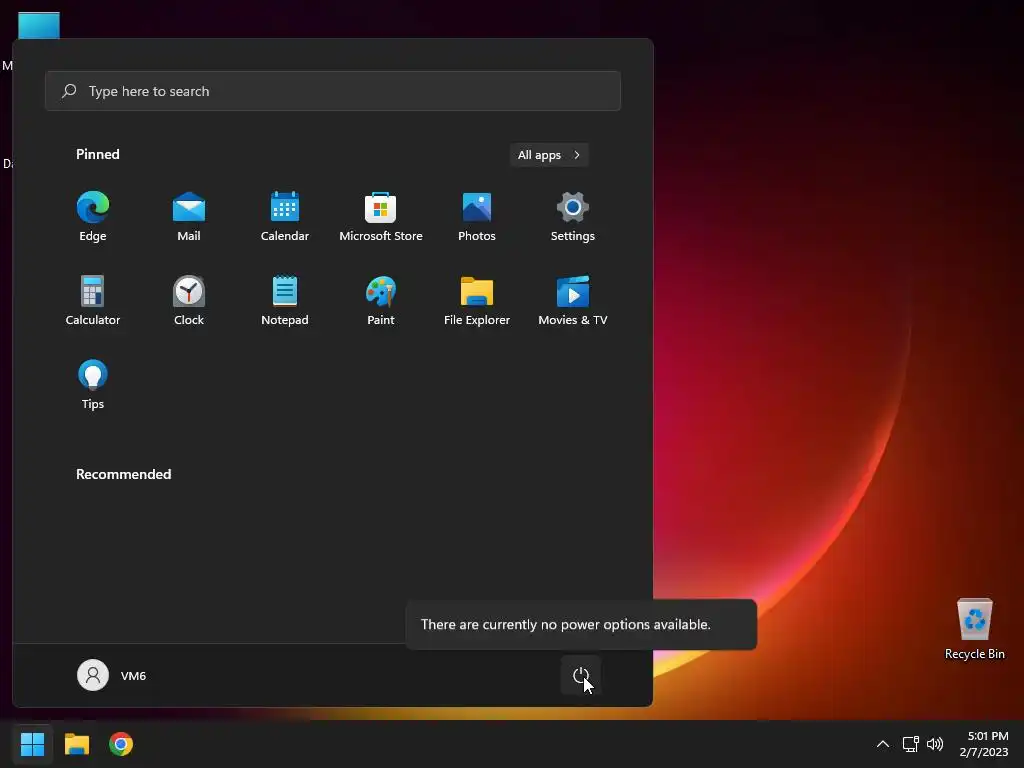Open the network status tray icon
This screenshot has height=768, width=1024.
910,744
